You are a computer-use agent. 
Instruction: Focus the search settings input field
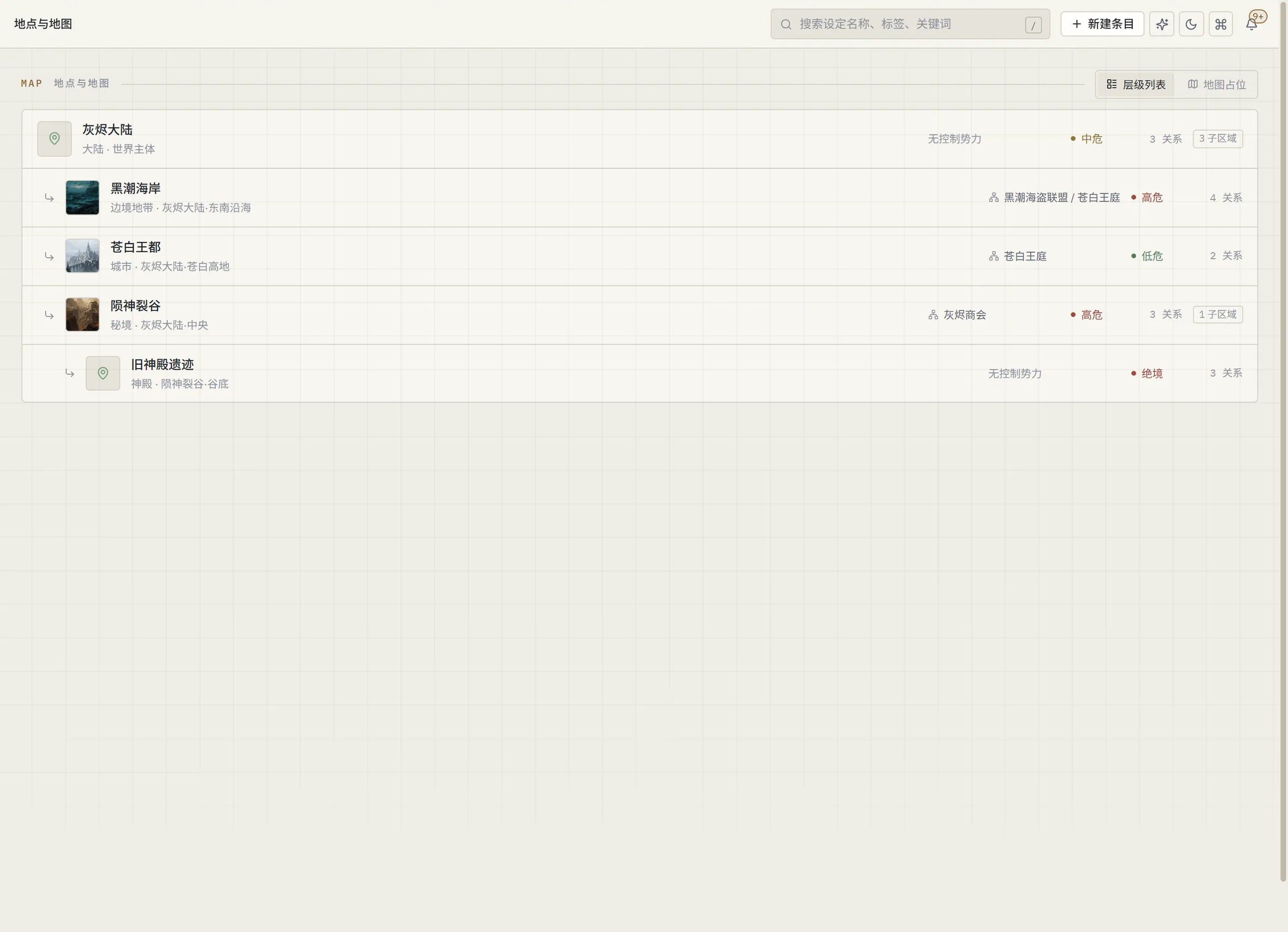910,24
